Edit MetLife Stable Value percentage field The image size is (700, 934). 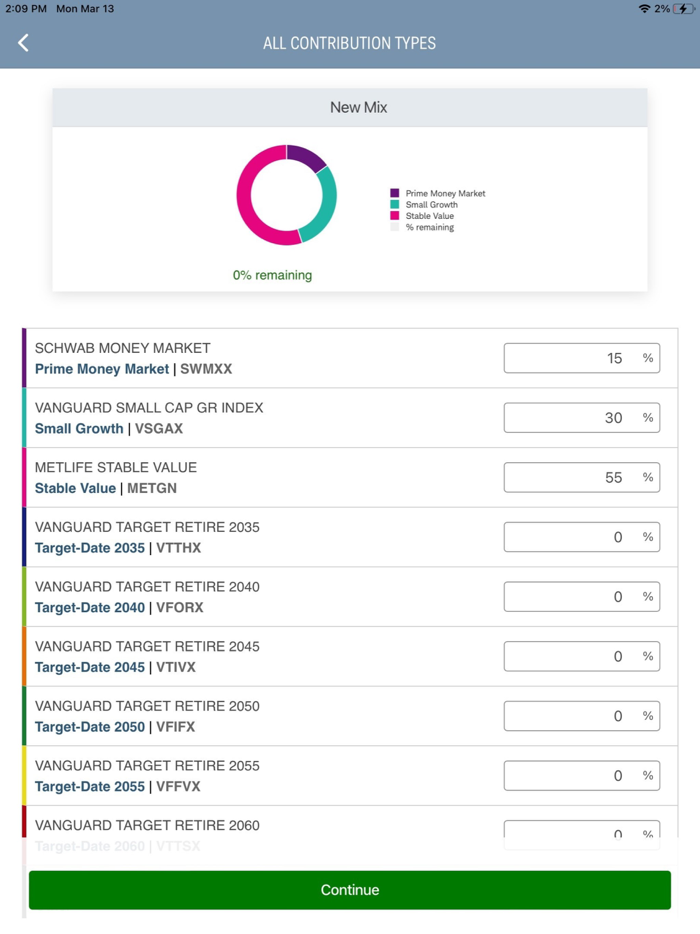pos(581,477)
